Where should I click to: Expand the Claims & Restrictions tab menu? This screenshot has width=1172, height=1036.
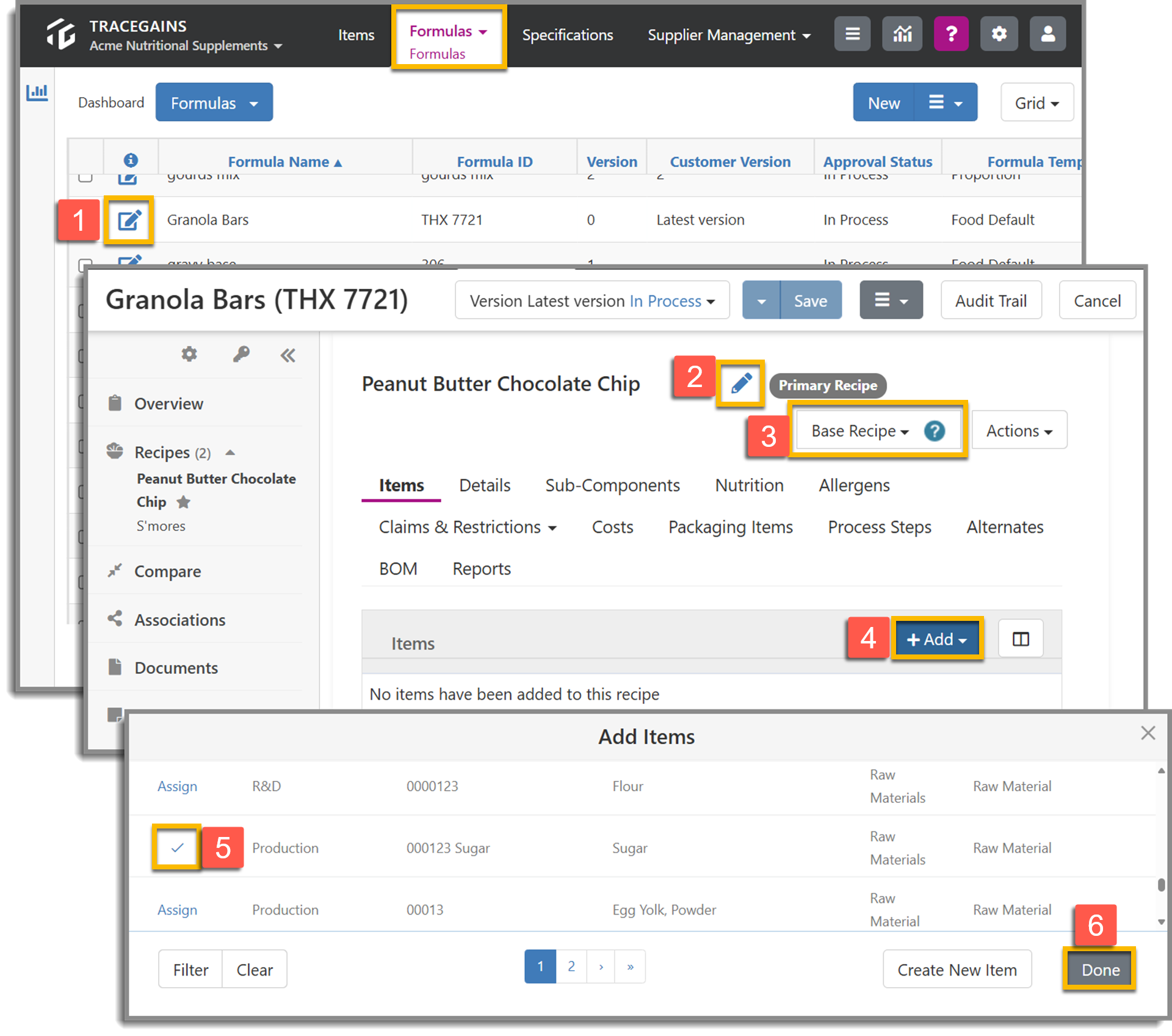(468, 527)
